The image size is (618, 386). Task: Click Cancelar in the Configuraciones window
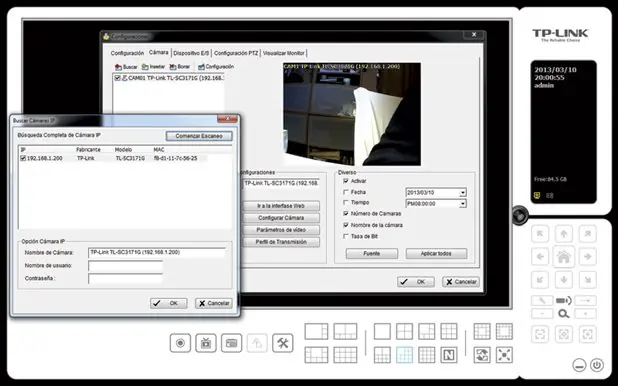[x=461, y=282]
